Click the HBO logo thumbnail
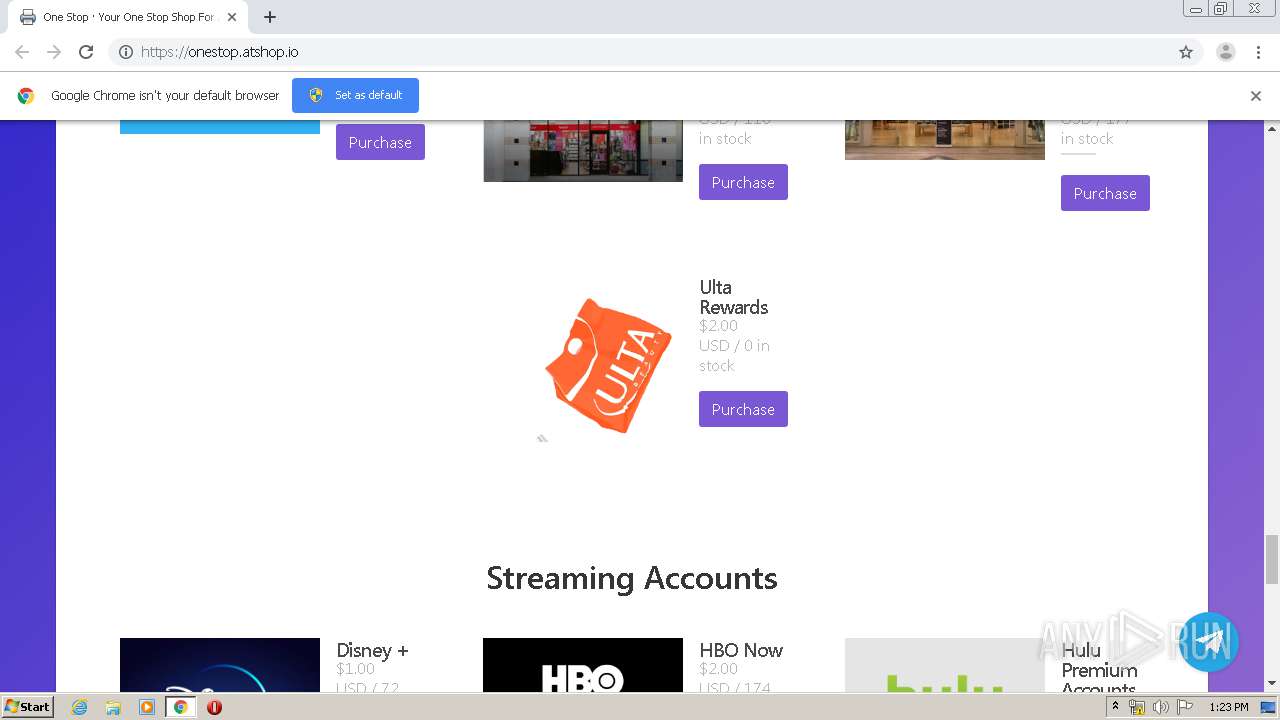This screenshot has height=720, width=1280. 583,665
